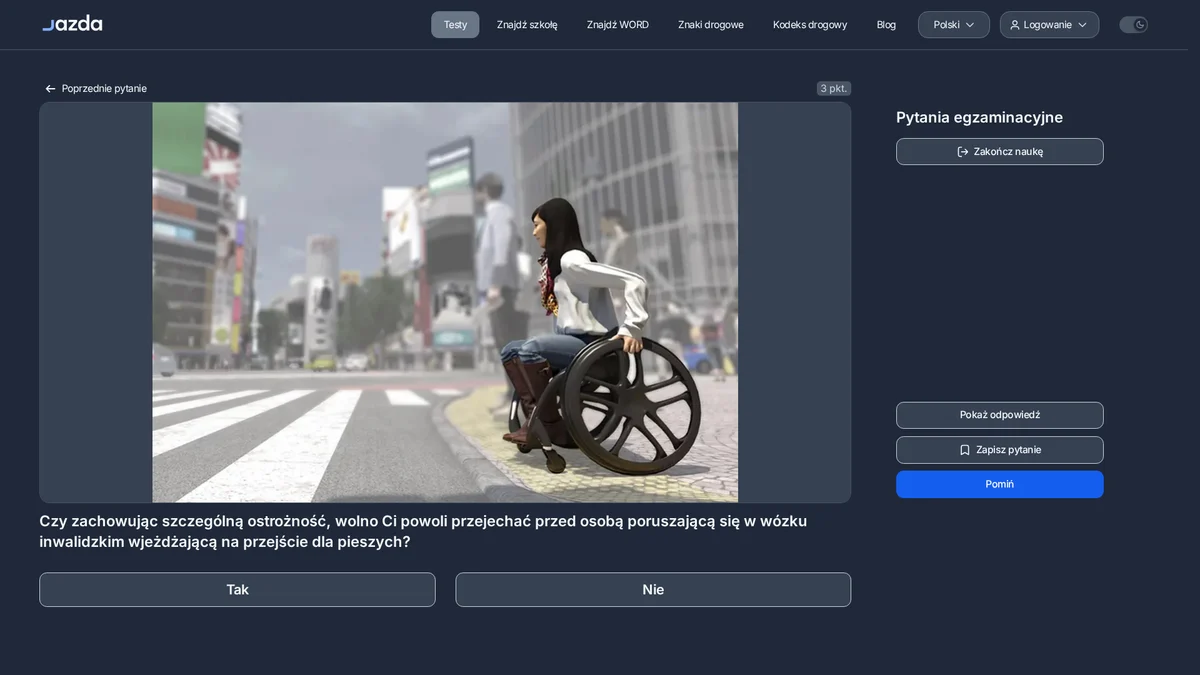This screenshot has height=675, width=1200.
Task: Go to Znajdź szkołę
Action: (527, 25)
